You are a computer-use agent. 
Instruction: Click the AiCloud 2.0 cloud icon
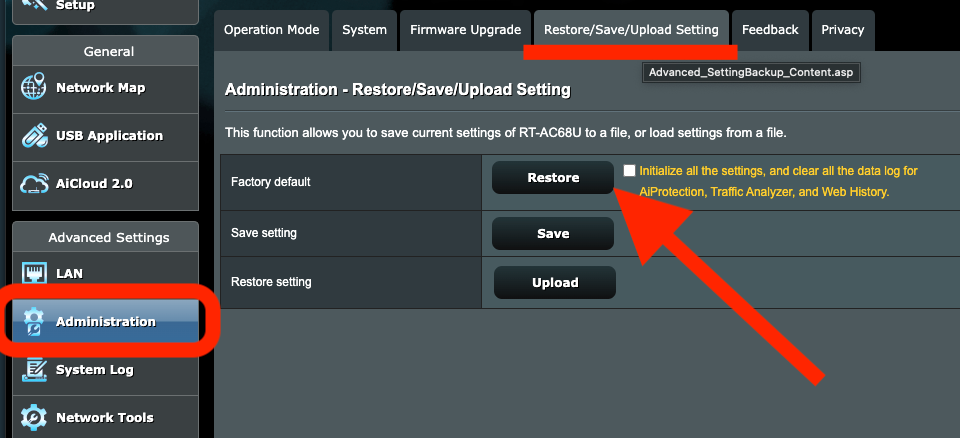tap(33, 184)
